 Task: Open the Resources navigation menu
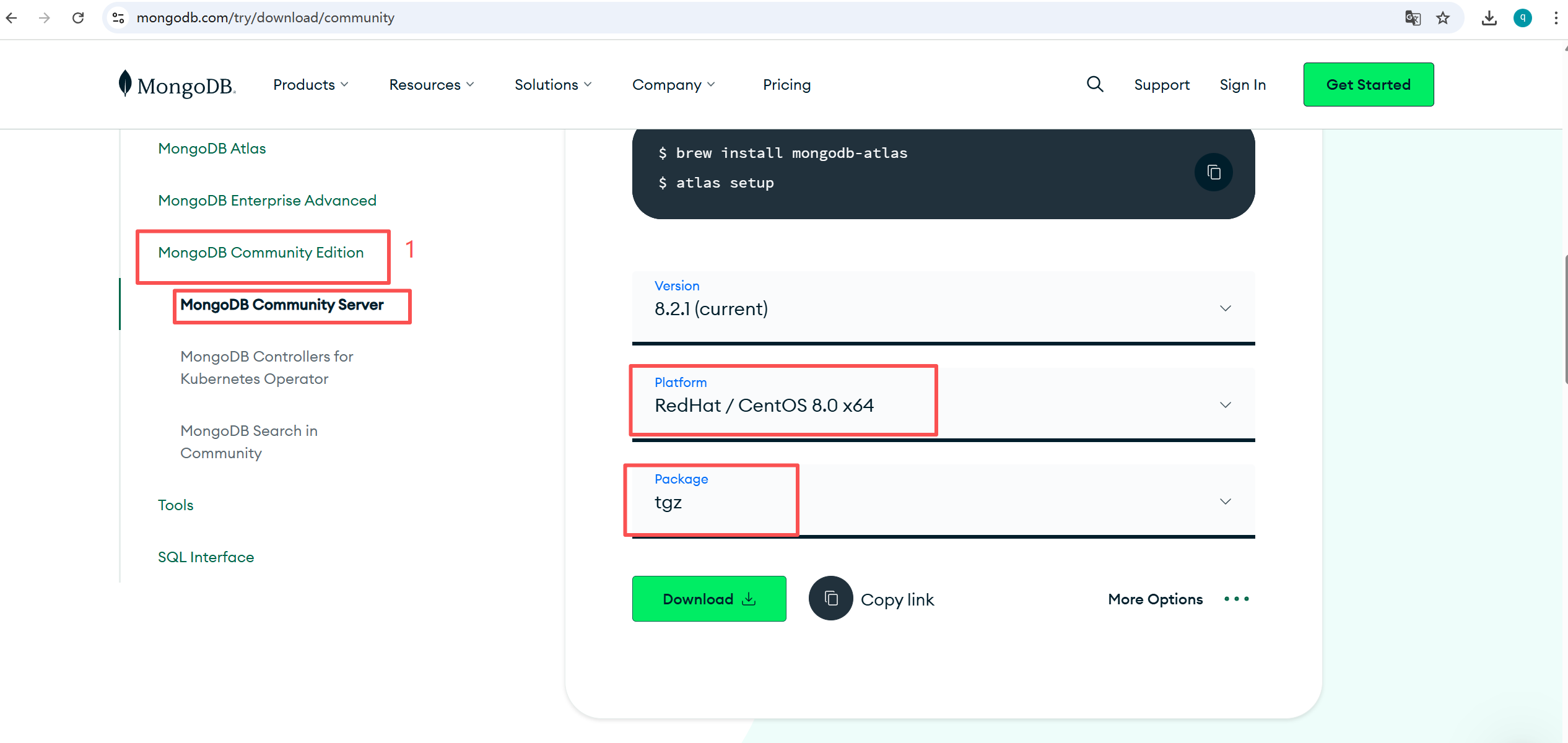[431, 85]
